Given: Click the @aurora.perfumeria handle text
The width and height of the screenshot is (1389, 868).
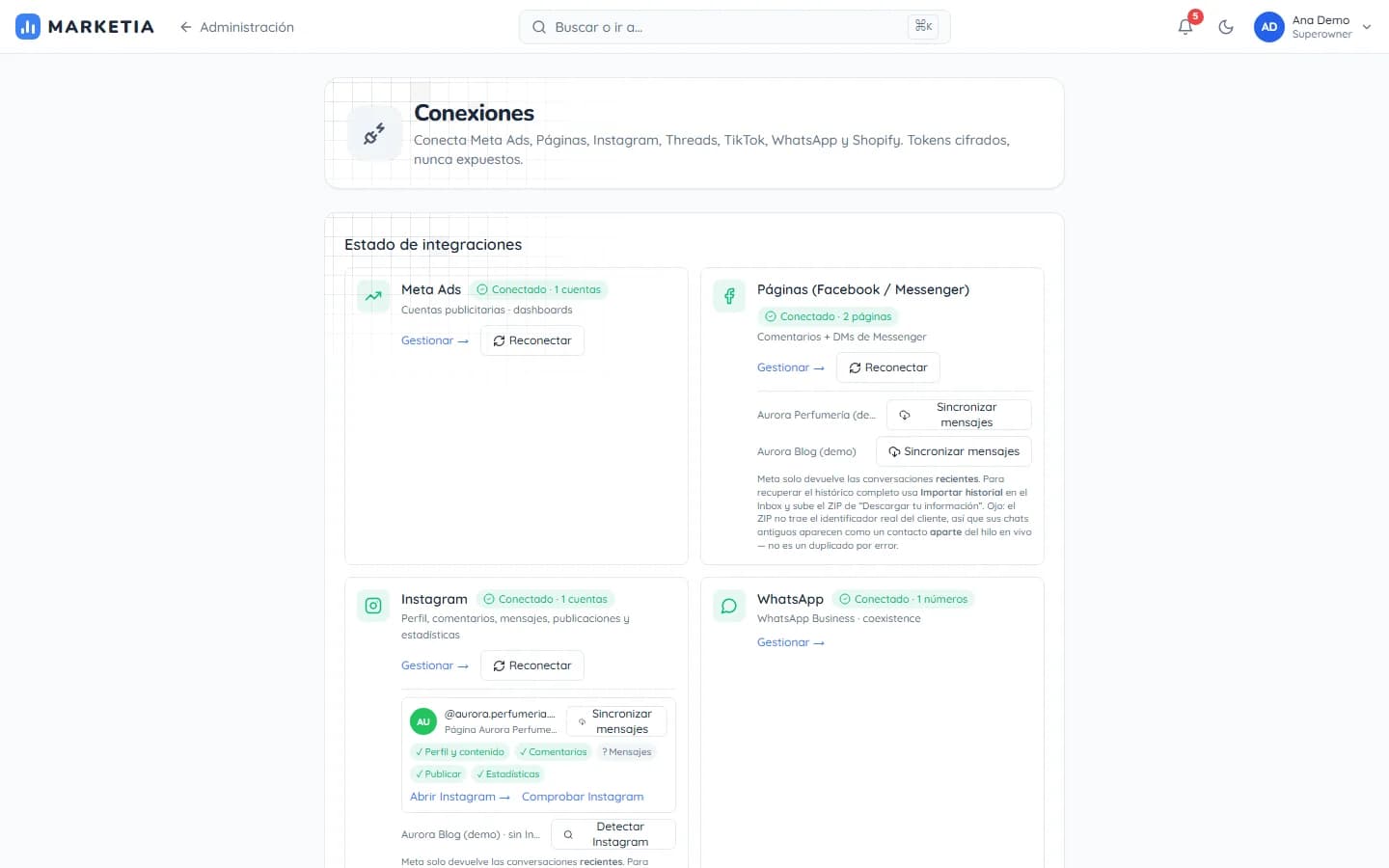Looking at the screenshot, I should pos(500,714).
